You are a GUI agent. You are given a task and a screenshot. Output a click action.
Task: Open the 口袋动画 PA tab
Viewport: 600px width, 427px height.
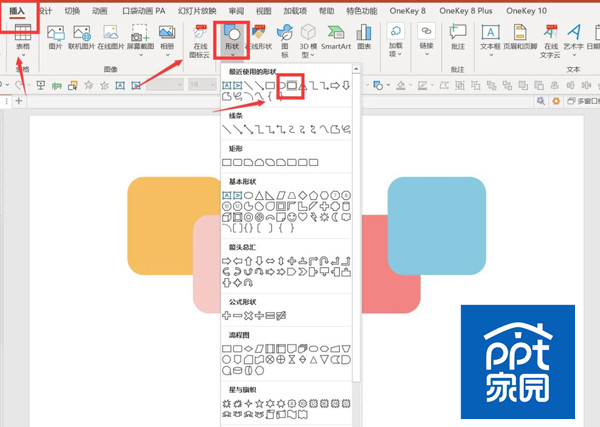point(143,11)
